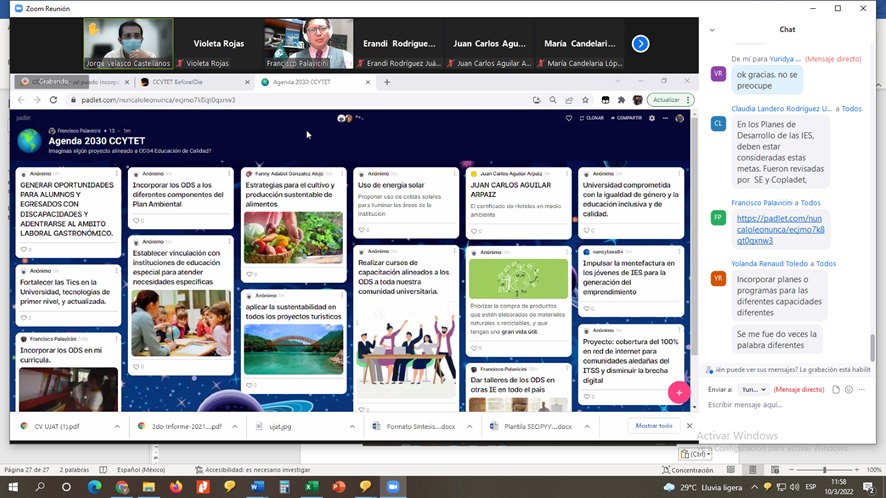Viewport: 886px width, 498px height.
Task: Click the COMPARTIR button on Padlet
Action: coord(626,118)
